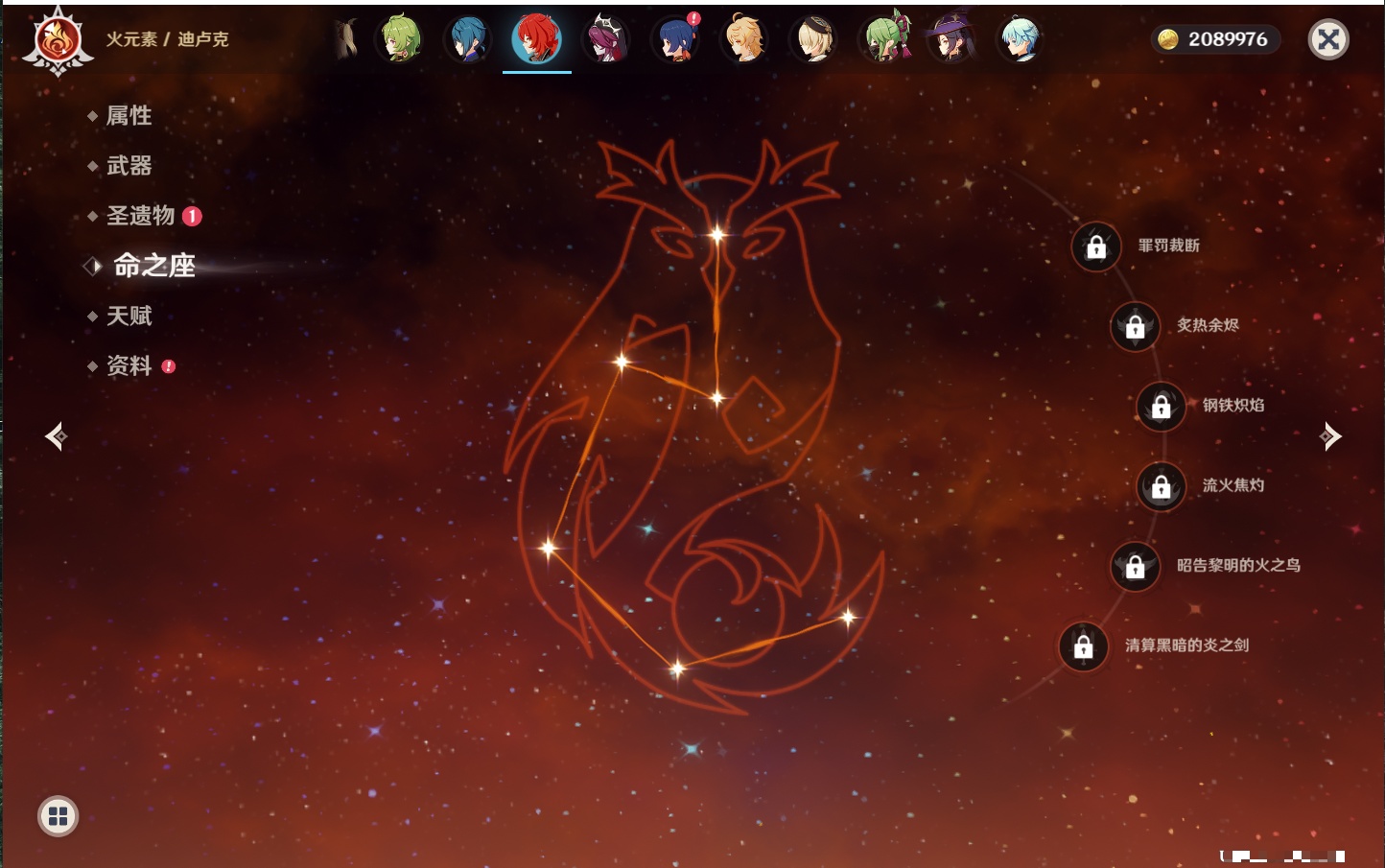The height and width of the screenshot is (868, 1385).
Task: Open the 武器 weapon tab
Action: [x=129, y=166]
